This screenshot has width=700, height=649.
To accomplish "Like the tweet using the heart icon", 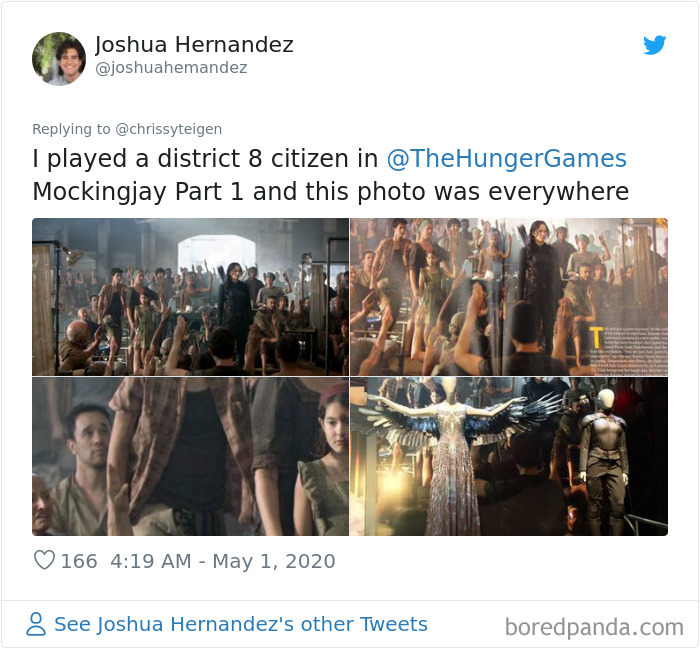I will point(44,560).
